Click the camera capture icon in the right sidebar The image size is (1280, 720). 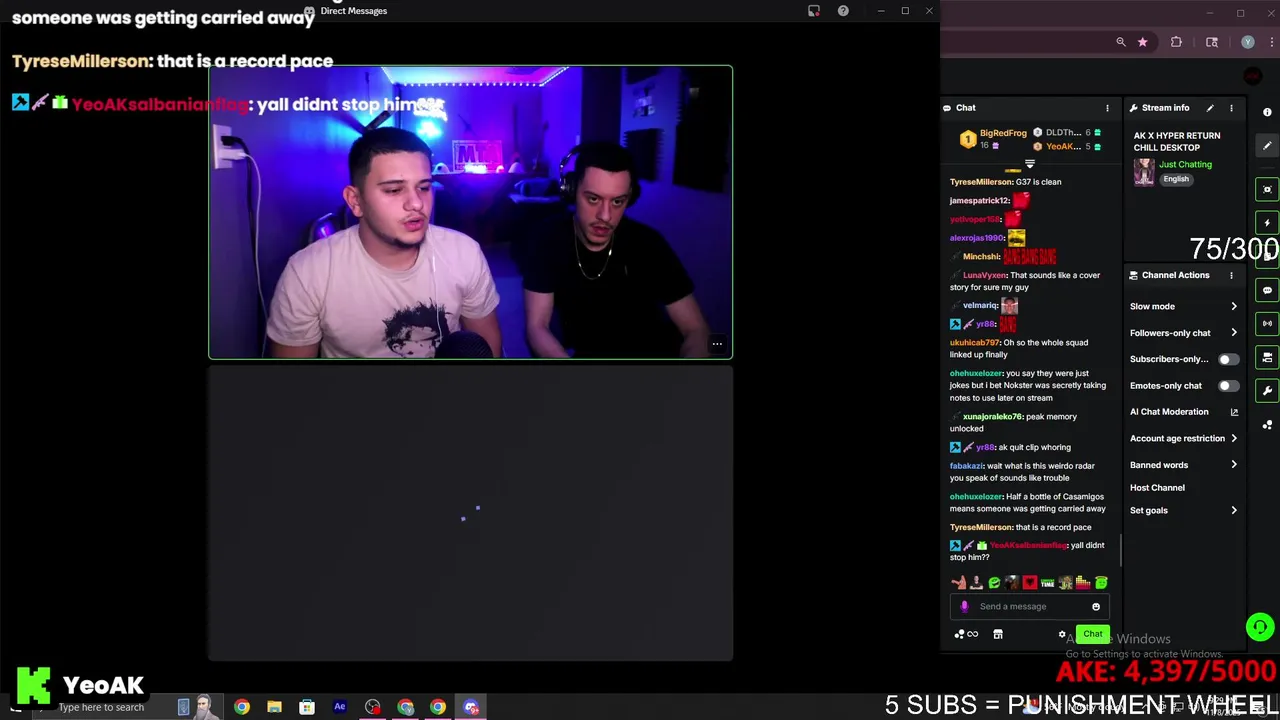coord(1267,189)
